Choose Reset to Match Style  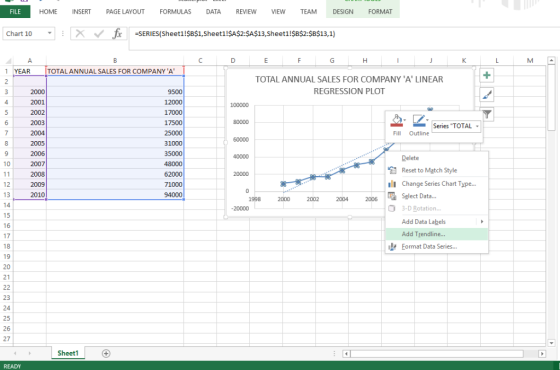[x=437, y=170]
